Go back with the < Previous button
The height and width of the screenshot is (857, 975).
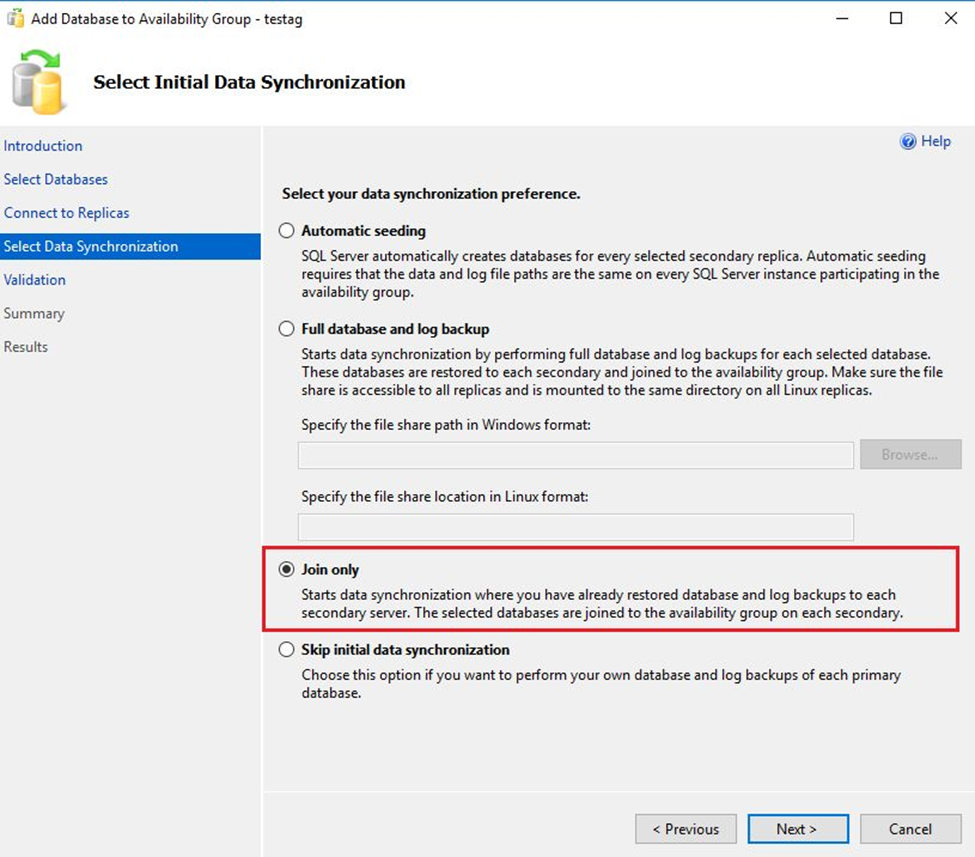pos(686,829)
